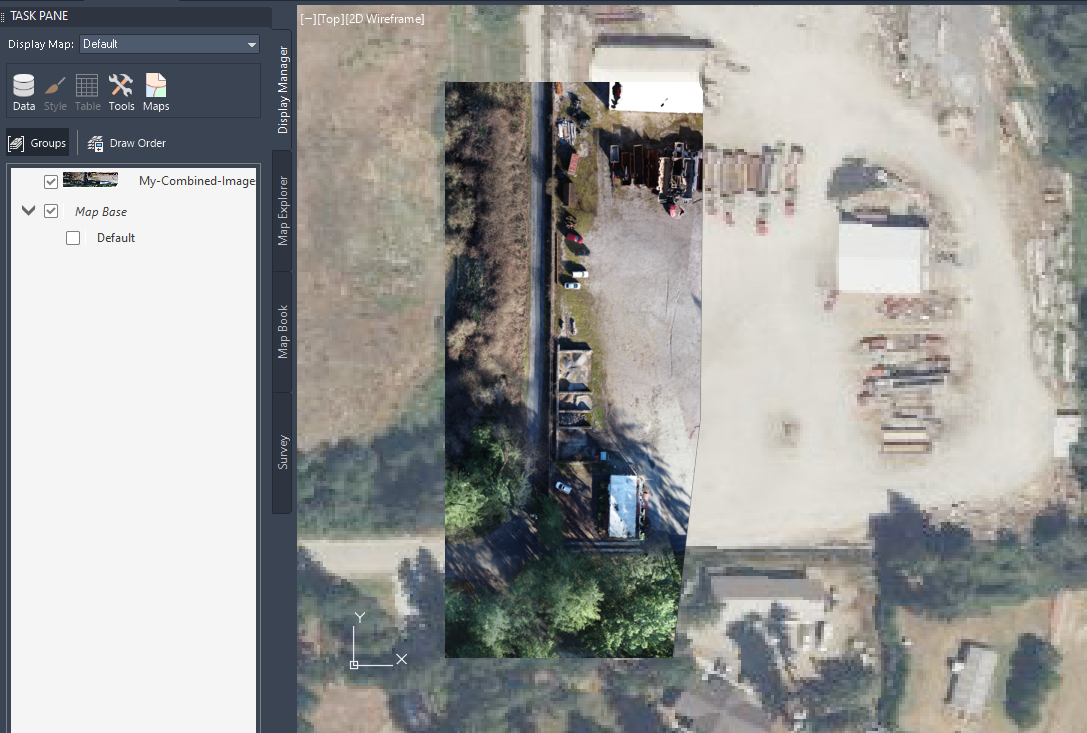Collapse the Map Base tree node

coord(27,211)
